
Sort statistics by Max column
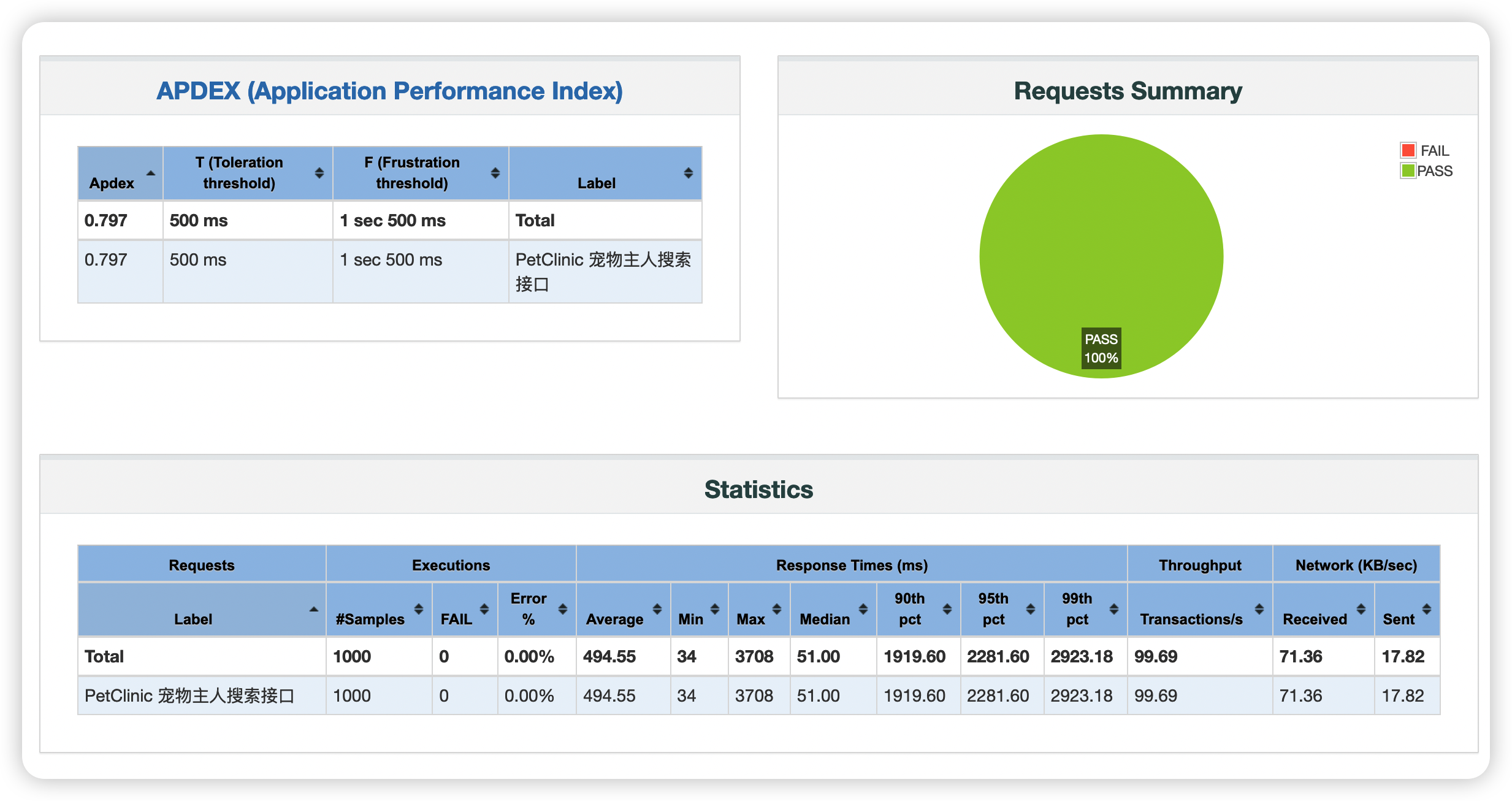pyautogui.click(x=776, y=609)
